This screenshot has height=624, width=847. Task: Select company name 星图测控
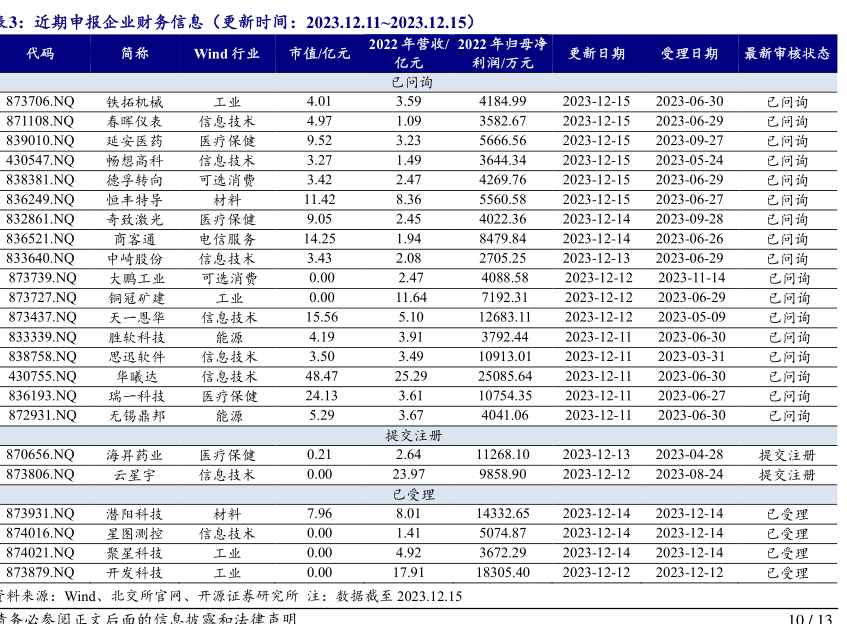135,534
